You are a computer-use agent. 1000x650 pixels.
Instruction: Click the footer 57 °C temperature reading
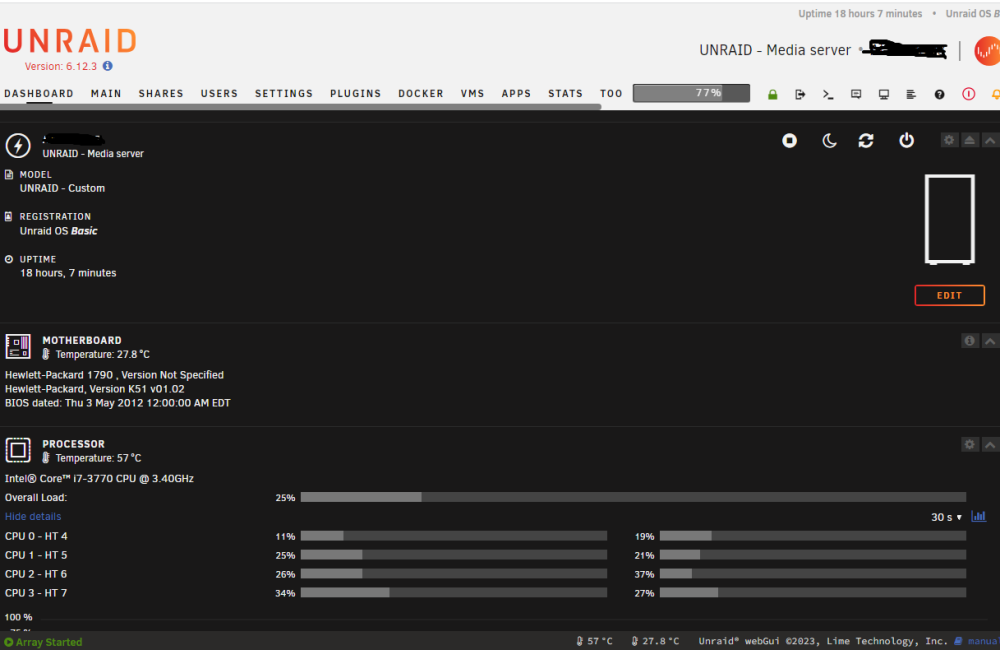[594, 641]
